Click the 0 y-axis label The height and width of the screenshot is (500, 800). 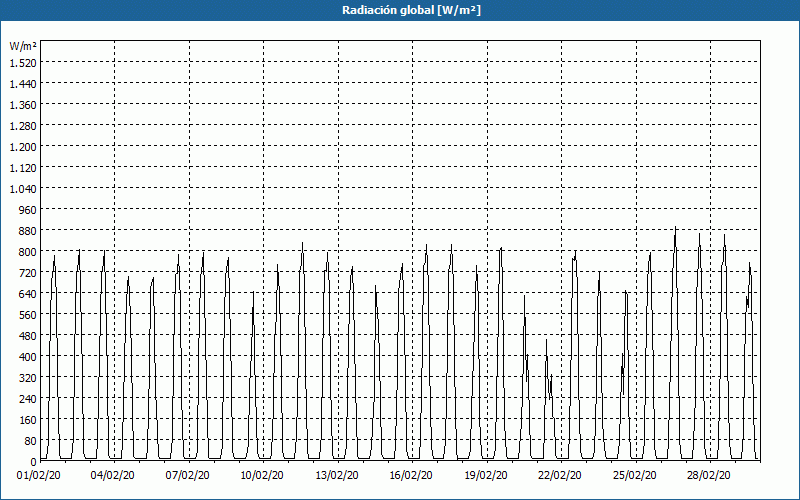(x=34, y=462)
